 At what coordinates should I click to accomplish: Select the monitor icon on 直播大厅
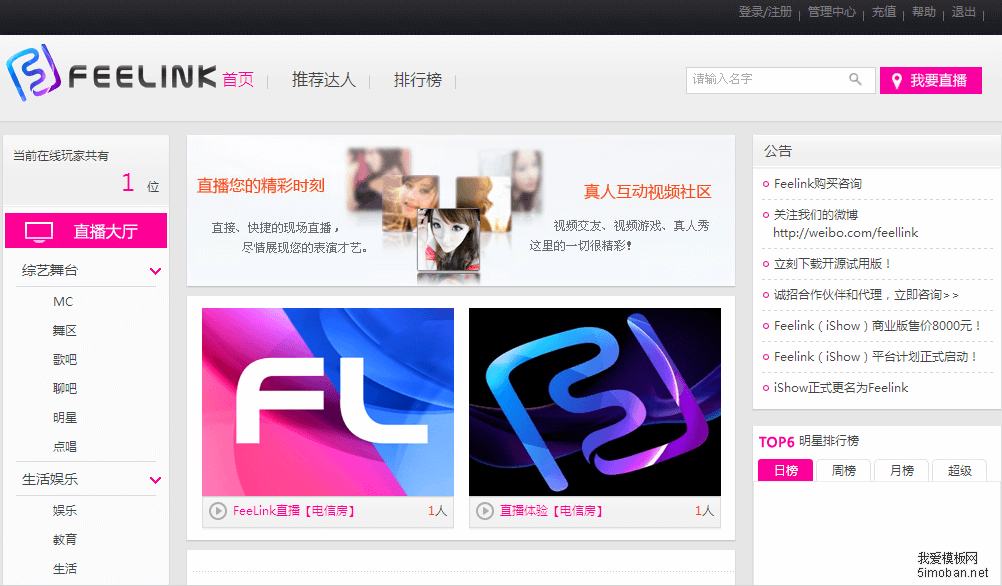point(39,230)
